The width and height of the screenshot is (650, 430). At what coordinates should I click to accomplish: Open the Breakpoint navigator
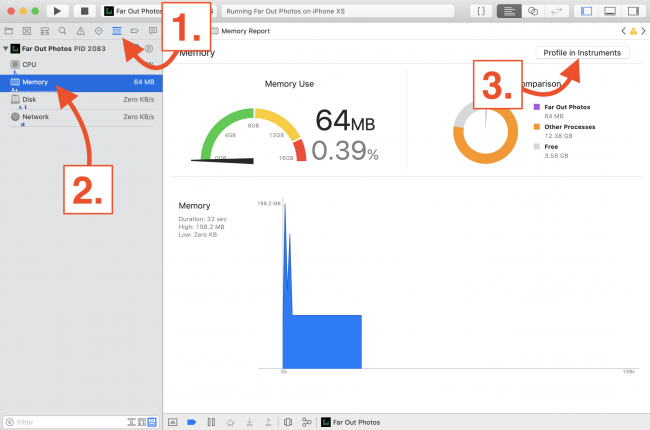[x=134, y=31]
